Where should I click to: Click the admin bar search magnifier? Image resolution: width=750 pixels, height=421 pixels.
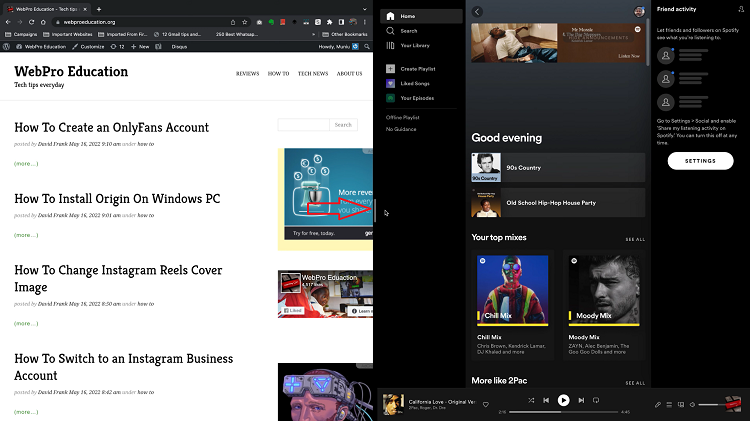click(x=367, y=47)
